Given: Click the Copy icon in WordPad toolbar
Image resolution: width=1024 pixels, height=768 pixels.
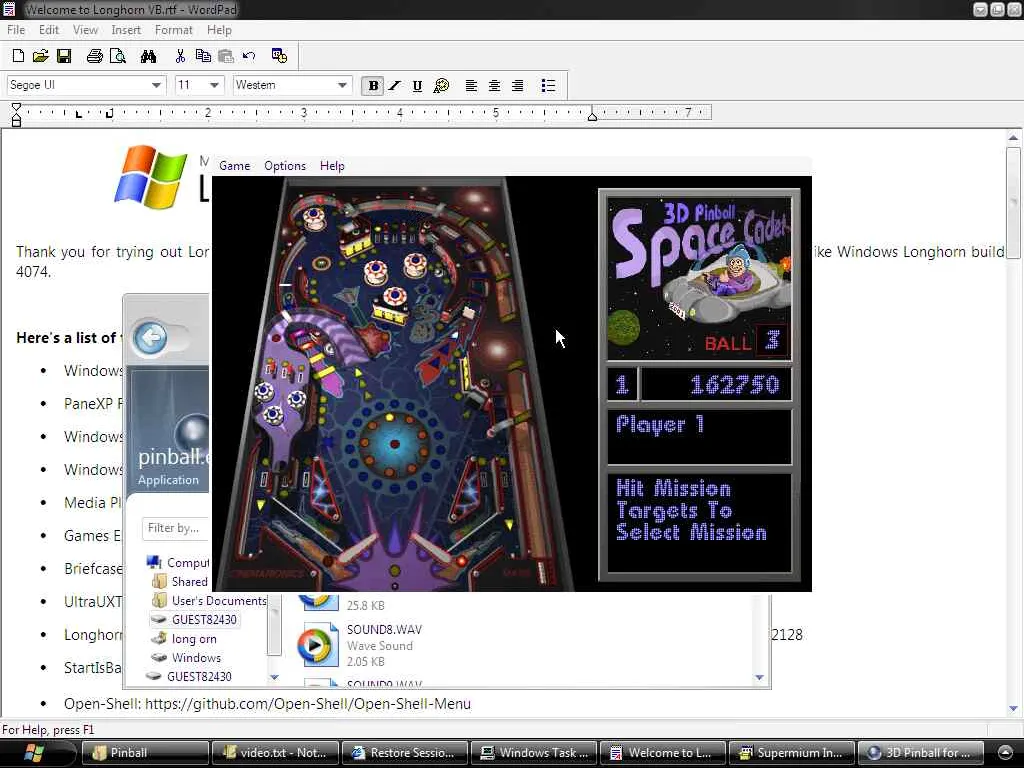Looking at the screenshot, I should click(x=203, y=56).
